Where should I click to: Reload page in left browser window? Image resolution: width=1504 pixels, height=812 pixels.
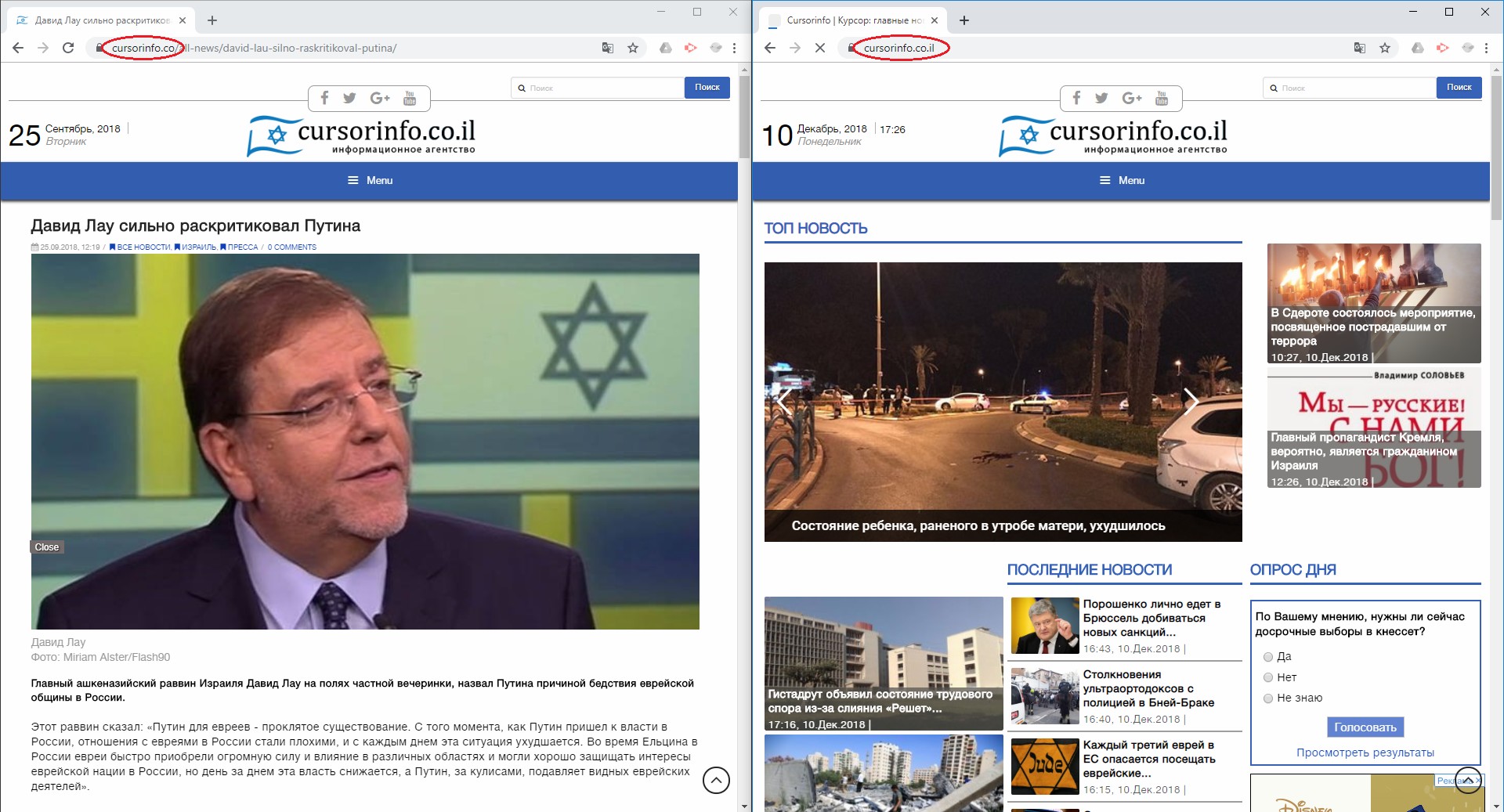coord(68,48)
